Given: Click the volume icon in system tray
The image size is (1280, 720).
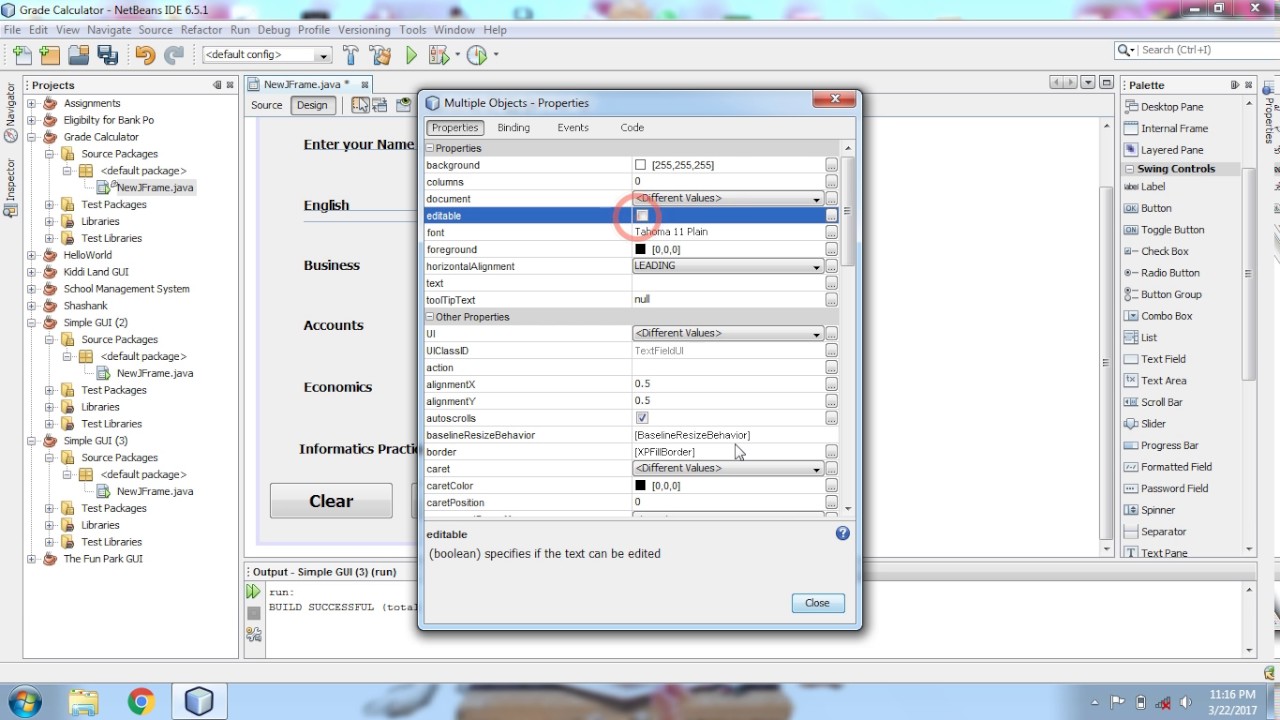Looking at the screenshot, I should 1186,702.
